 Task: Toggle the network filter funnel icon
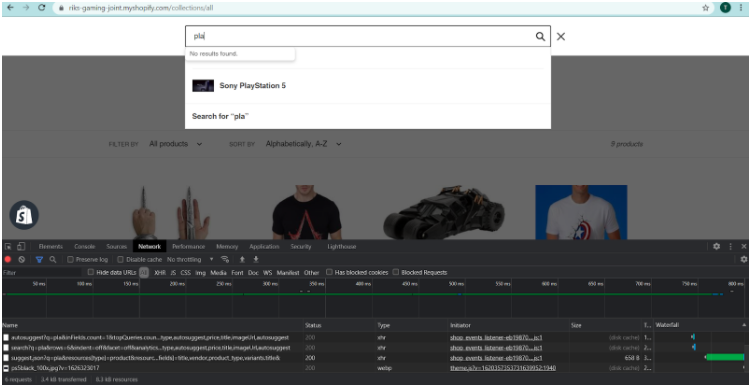click(39, 259)
